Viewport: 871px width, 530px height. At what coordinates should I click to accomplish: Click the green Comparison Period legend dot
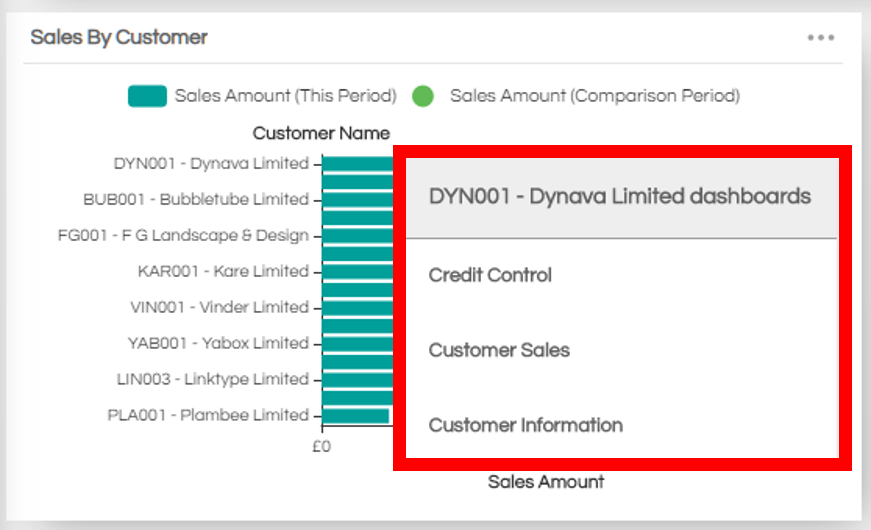[x=423, y=96]
